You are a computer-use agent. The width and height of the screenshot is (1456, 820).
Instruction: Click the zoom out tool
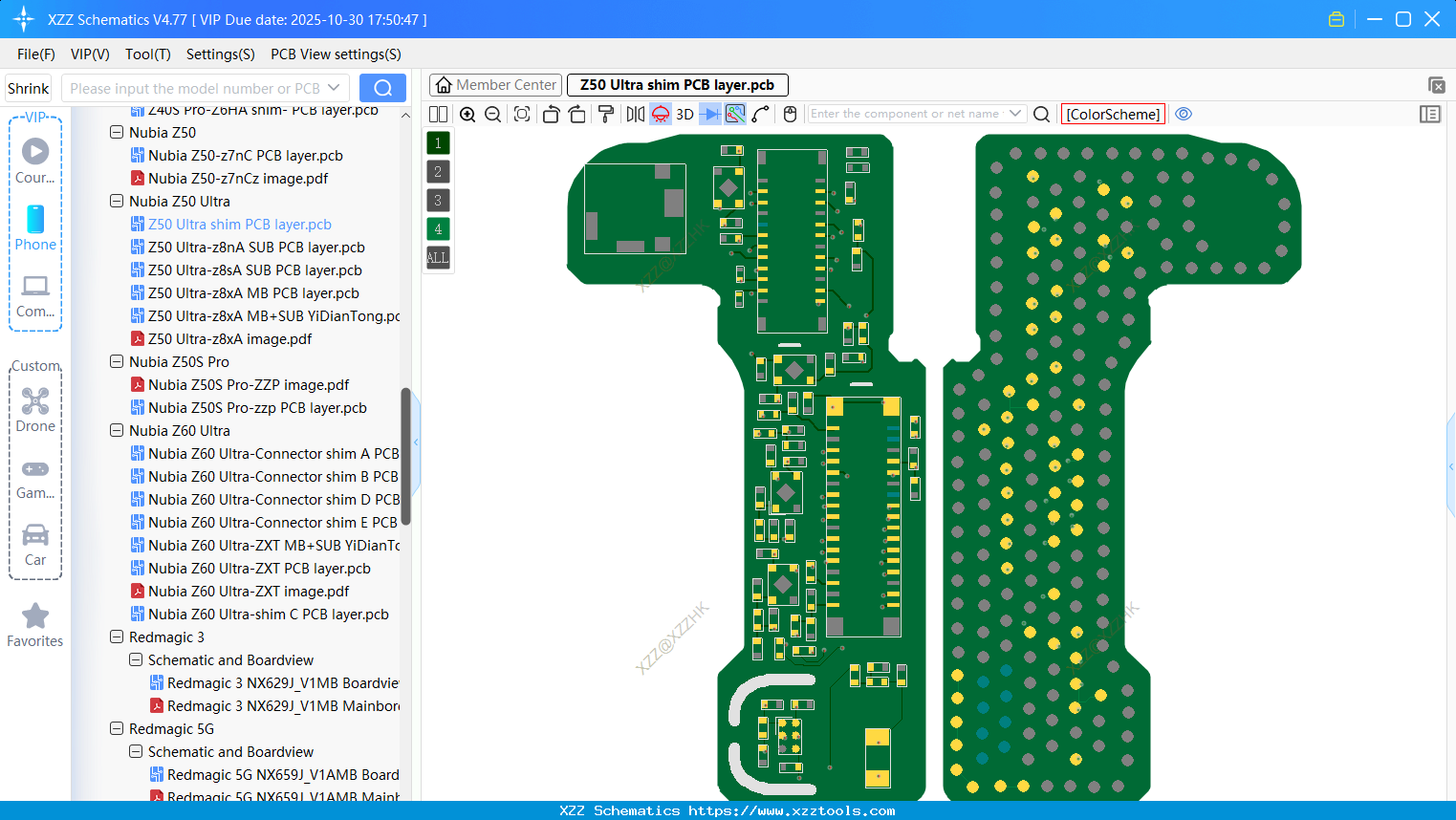coord(491,114)
